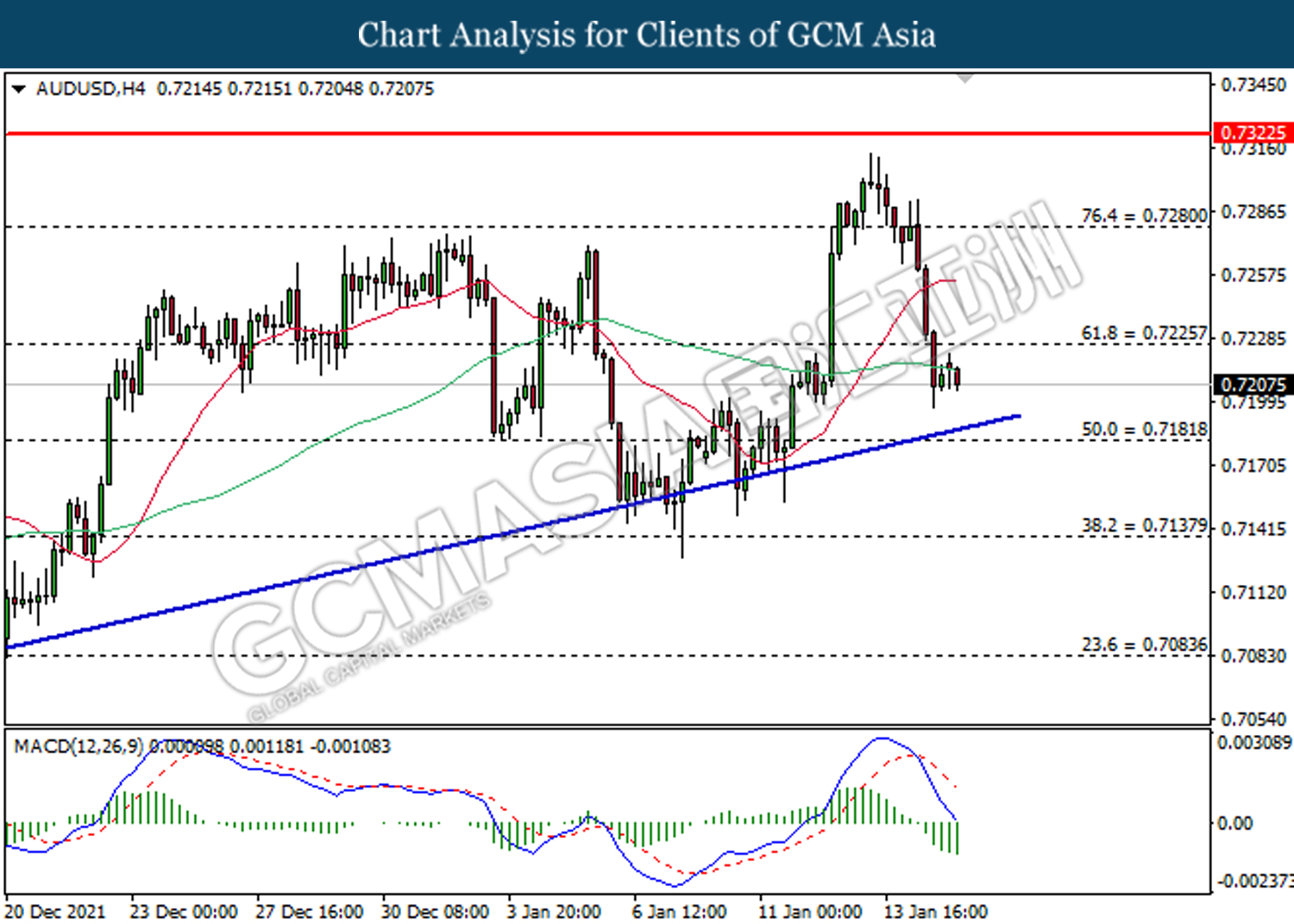1294x924 pixels.
Task: Click the Fibonacci label 38.2 = 0.71379
Action: (x=1144, y=525)
